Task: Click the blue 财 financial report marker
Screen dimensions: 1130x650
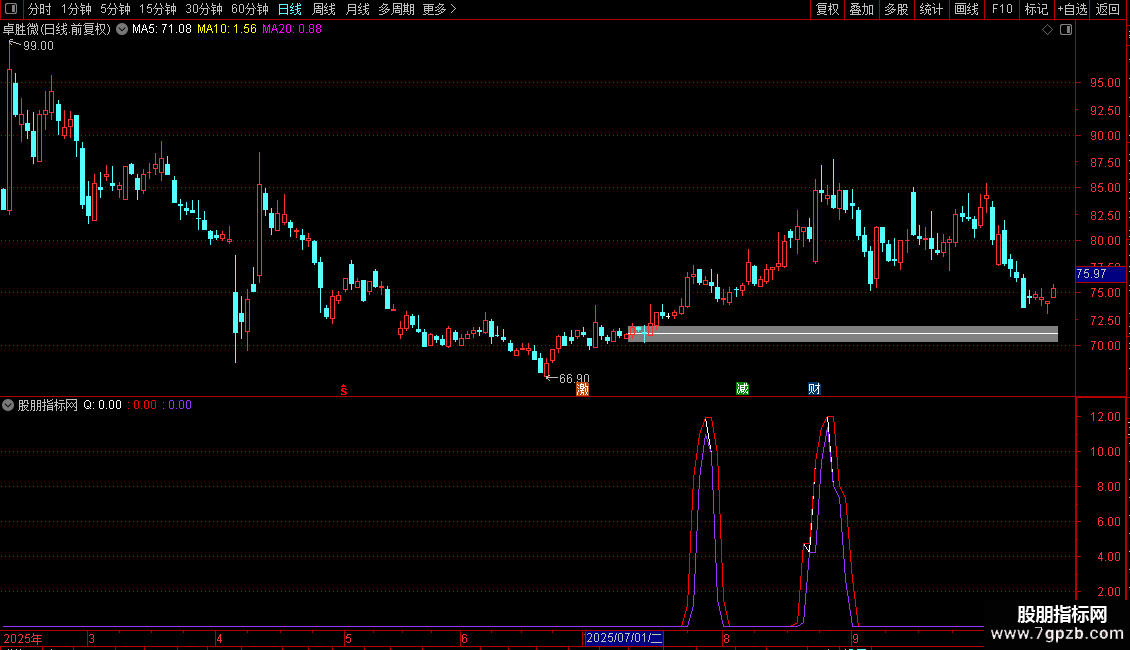Action: pyautogui.click(x=814, y=389)
